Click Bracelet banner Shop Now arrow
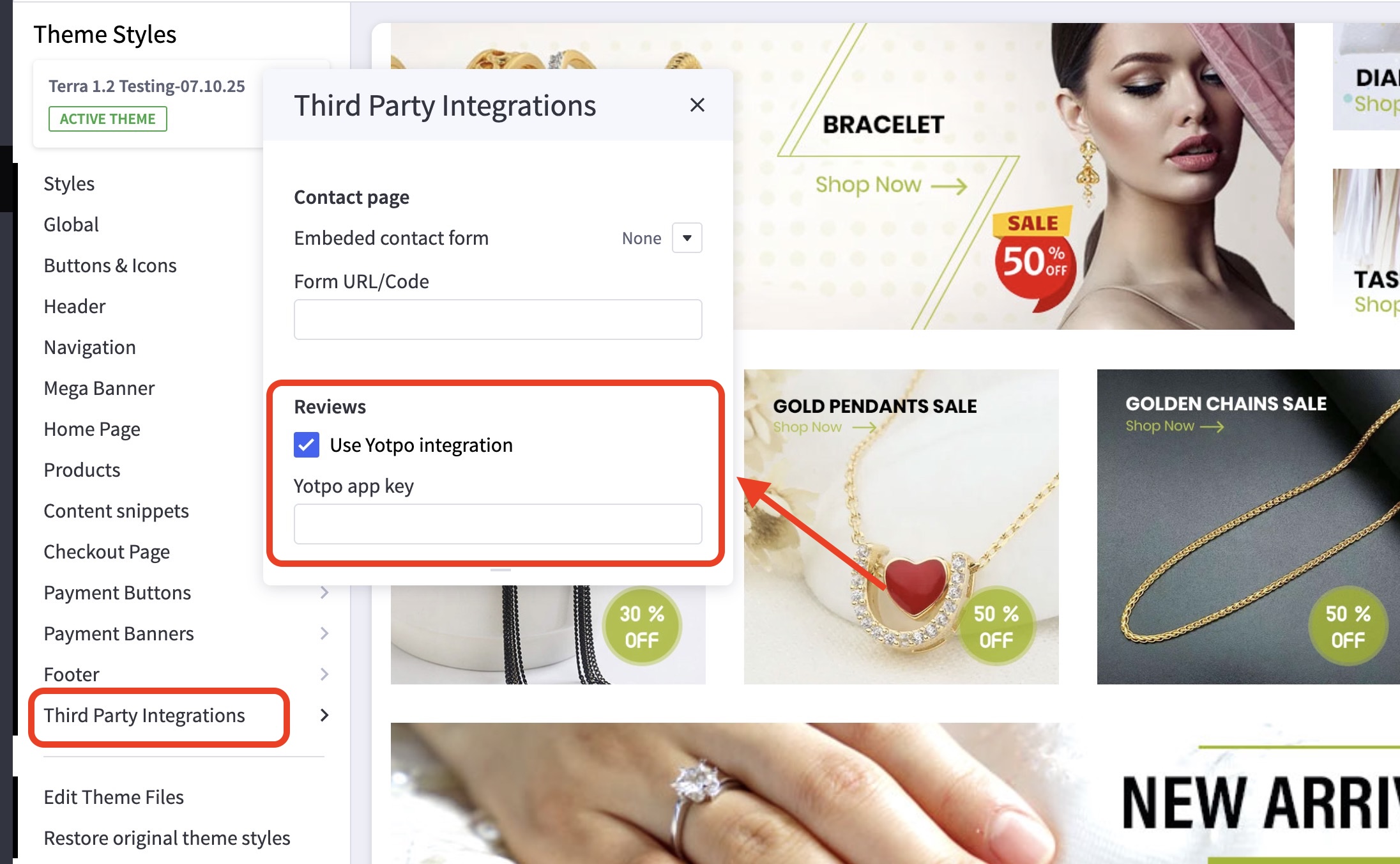This screenshot has width=1400, height=864. click(949, 186)
